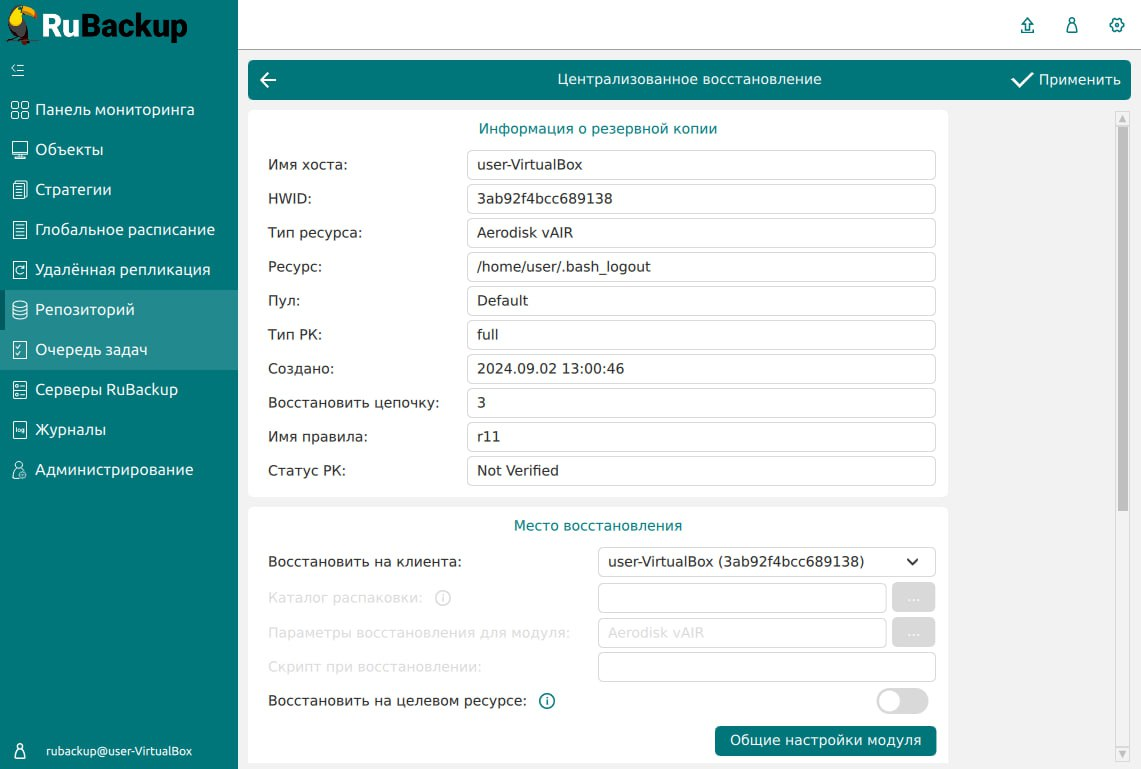This screenshot has height=769, width=1141.
Task: Go to Глобальное расписание section
Action: (x=124, y=230)
